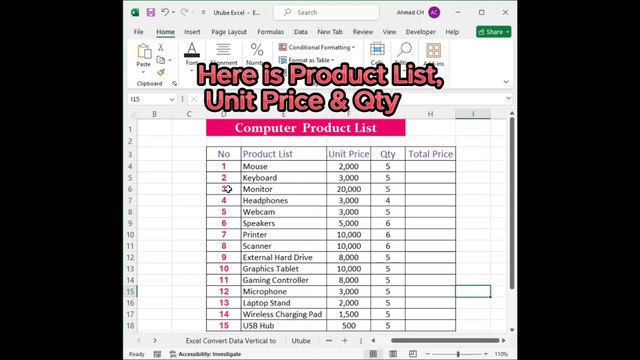640x360 pixels.
Task: Click the zoom in plus icon
Action: point(486,354)
